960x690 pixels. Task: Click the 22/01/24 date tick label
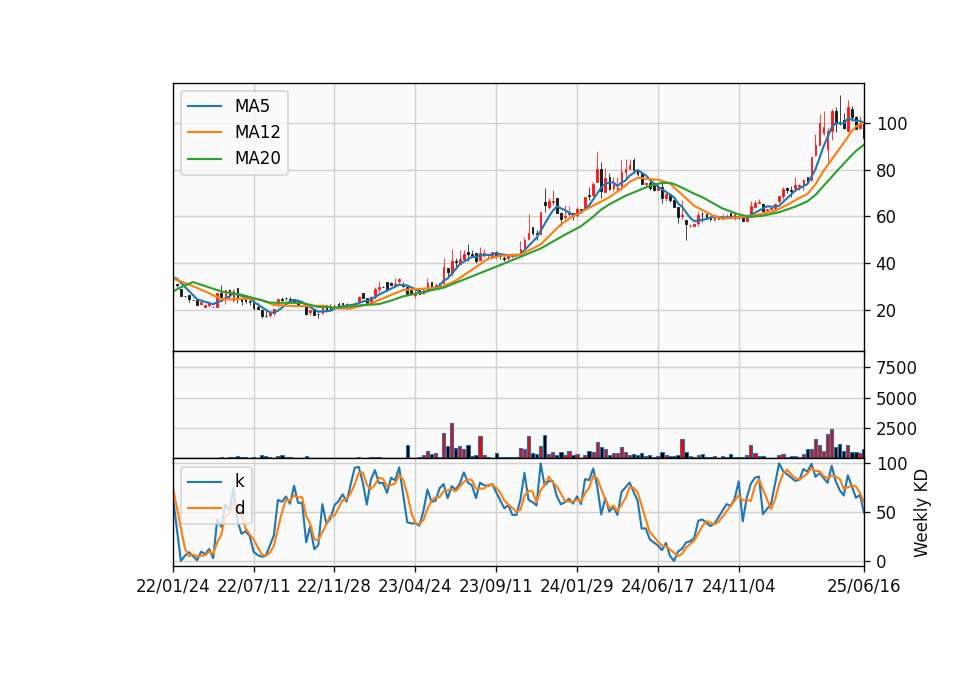click(173, 587)
